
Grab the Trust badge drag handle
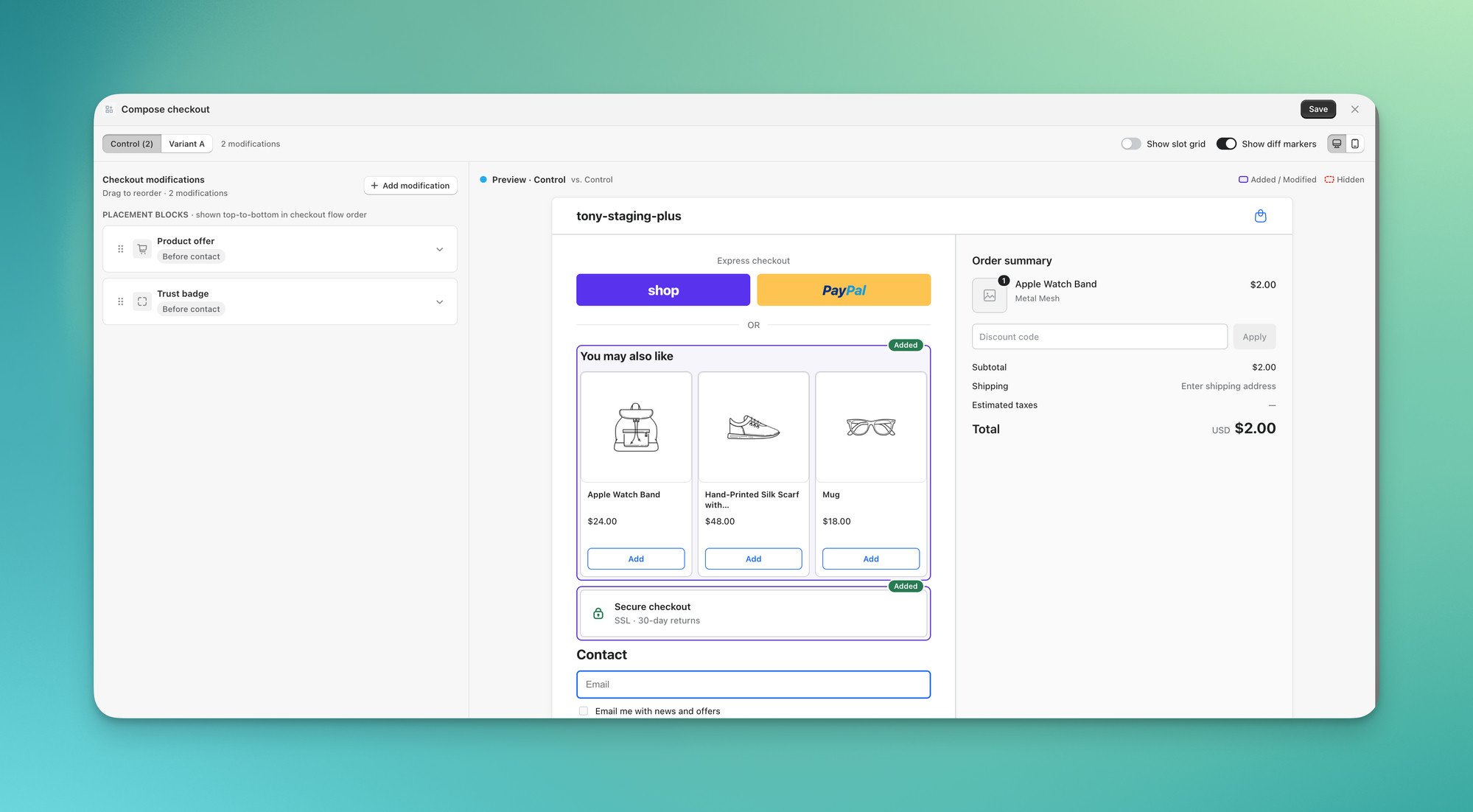tap(121, 301)
